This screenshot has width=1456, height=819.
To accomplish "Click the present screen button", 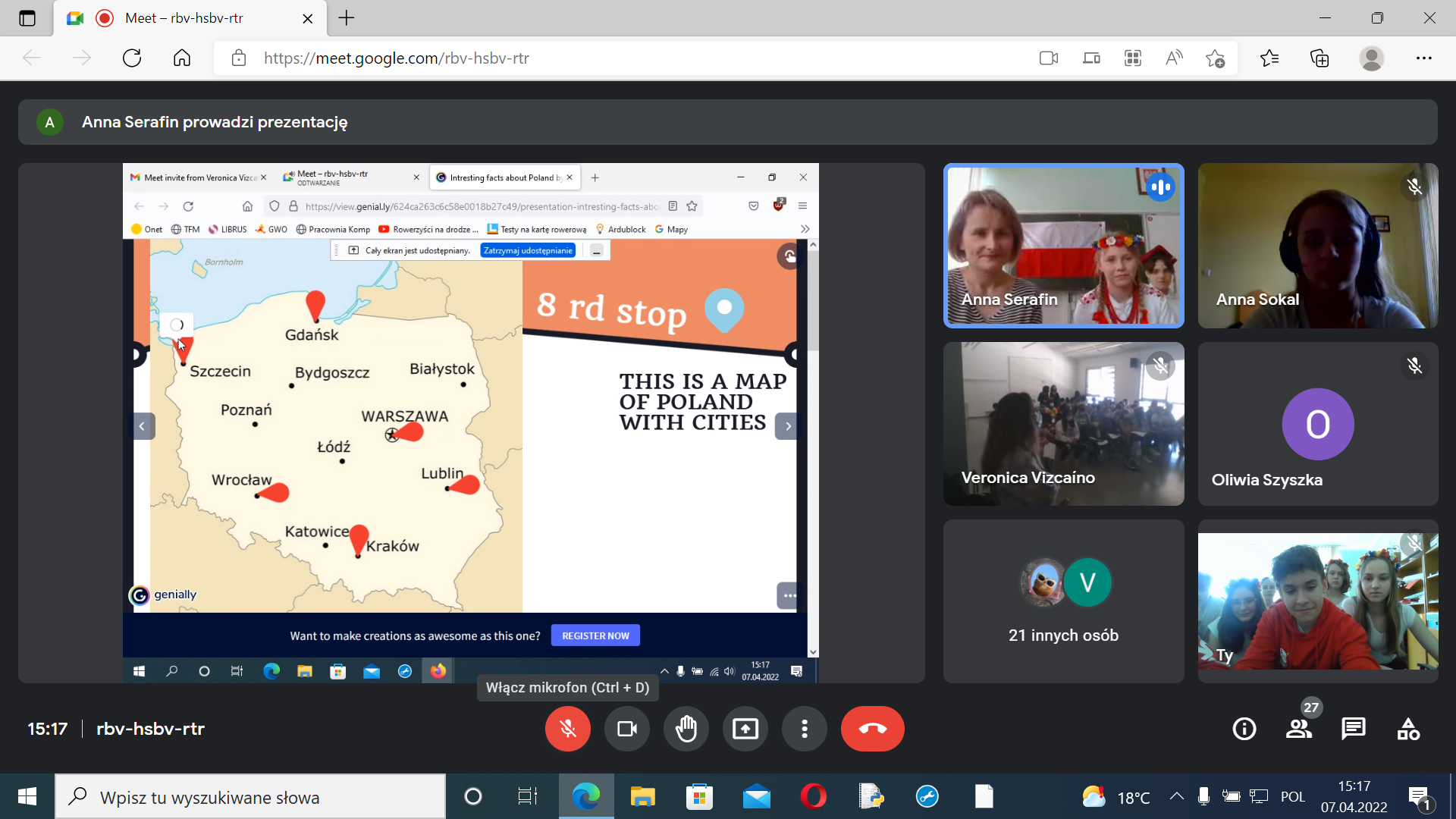I will pos(745,729).
